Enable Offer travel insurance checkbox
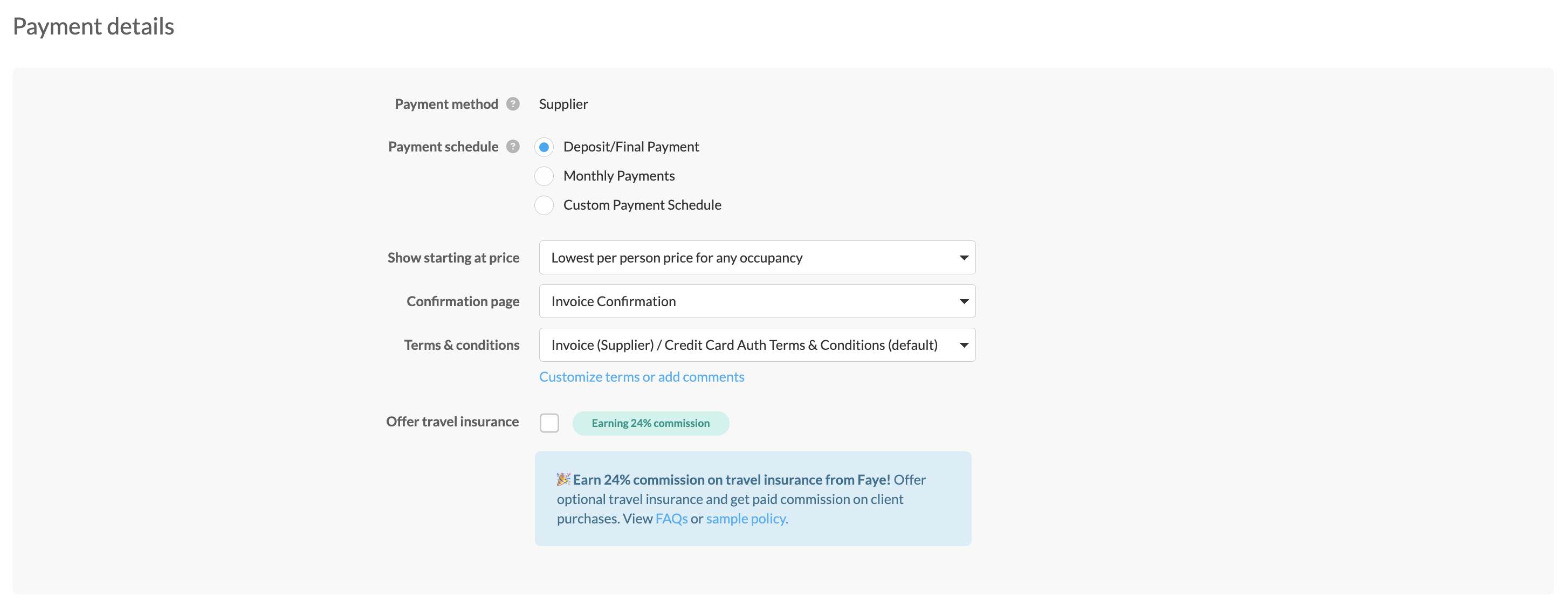The height and width of the screenshot is (607, 1568). [x=549, y=423]
